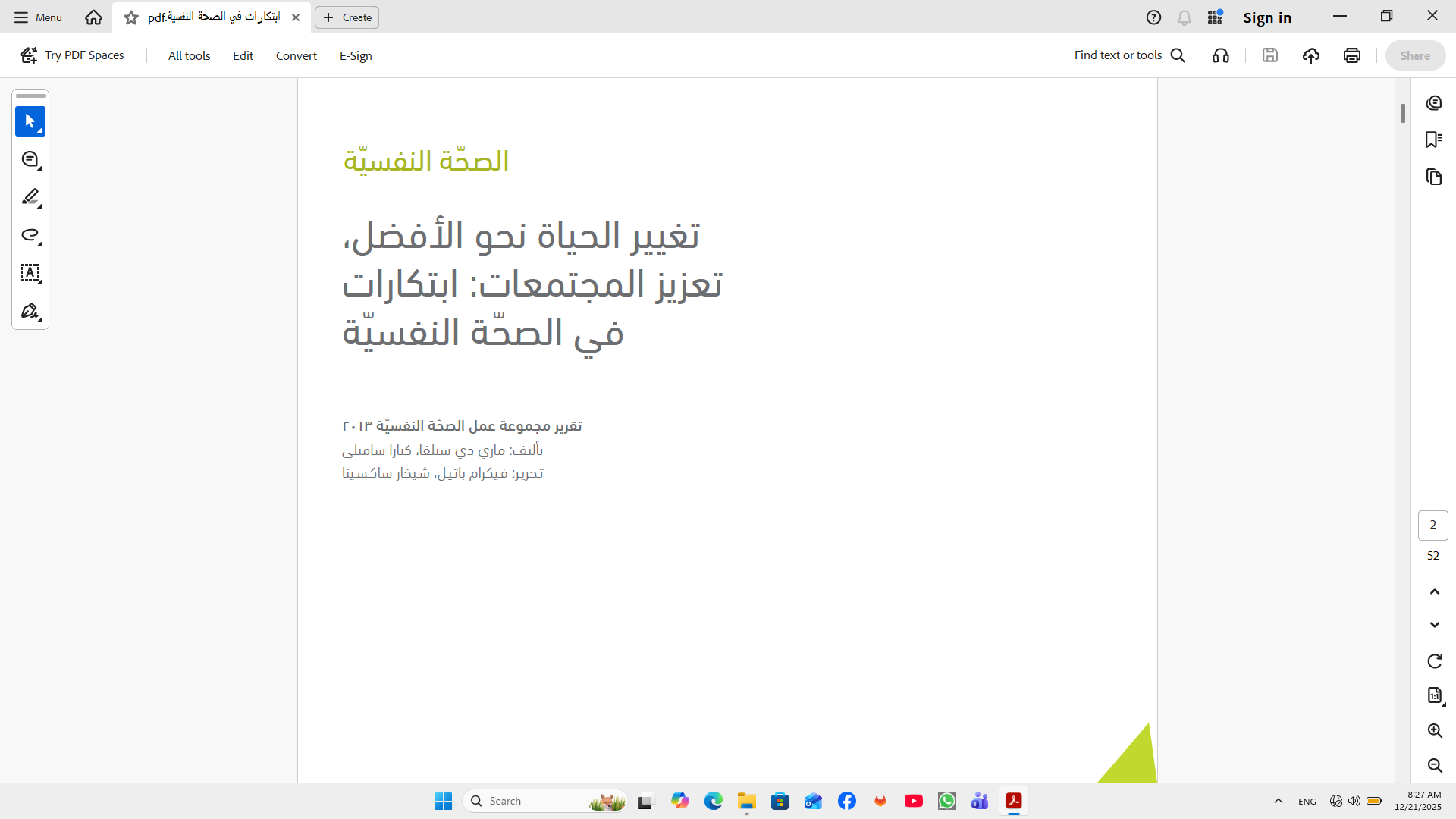Open the hamburger Menu button

coord(38,17)
